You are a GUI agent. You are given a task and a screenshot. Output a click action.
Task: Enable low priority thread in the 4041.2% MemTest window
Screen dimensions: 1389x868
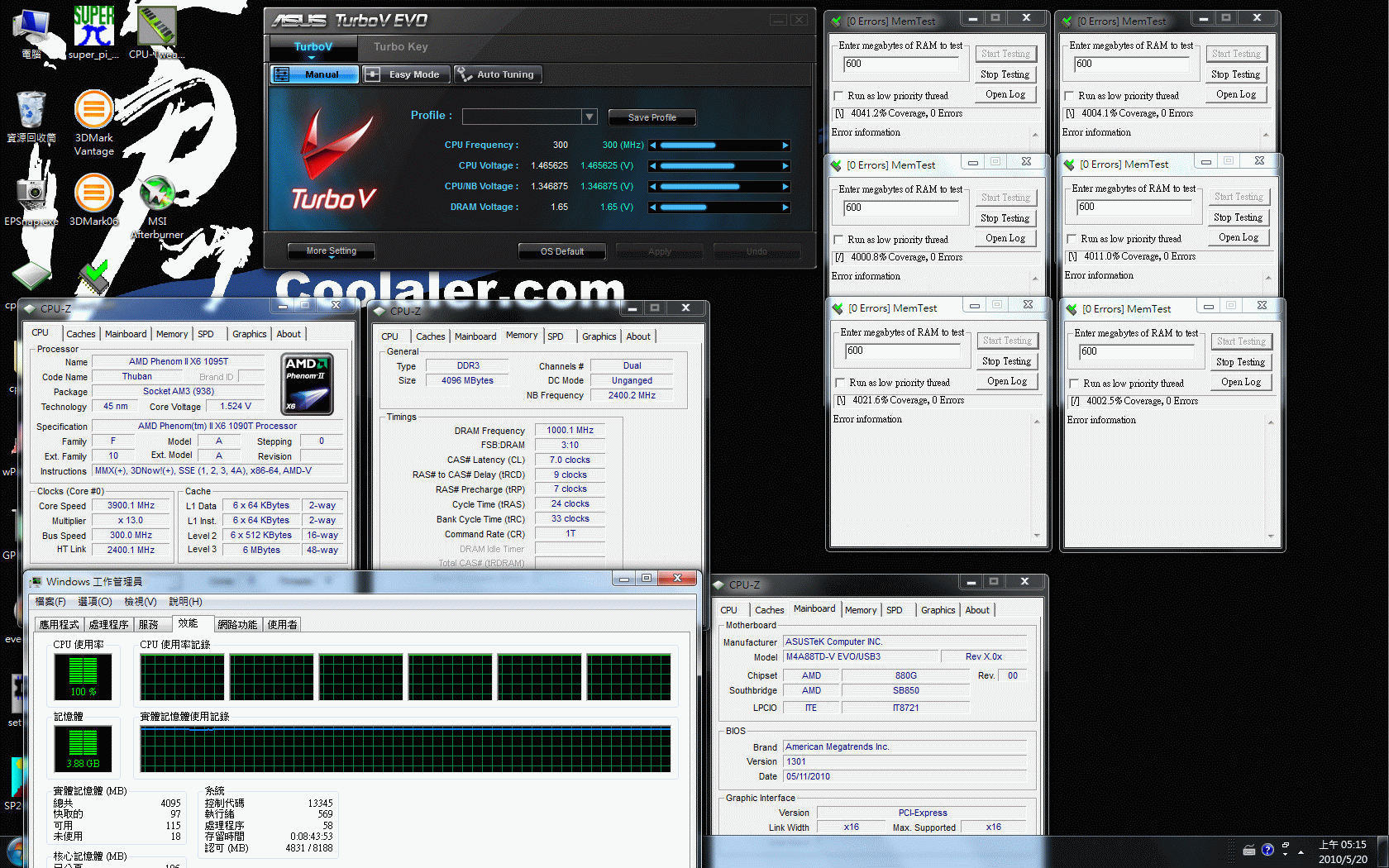838,96
